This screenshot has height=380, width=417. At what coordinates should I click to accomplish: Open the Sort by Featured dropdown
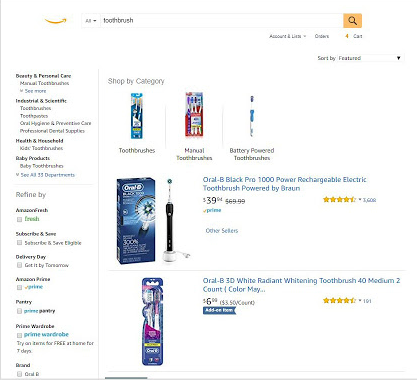click(x=370, y=58)
